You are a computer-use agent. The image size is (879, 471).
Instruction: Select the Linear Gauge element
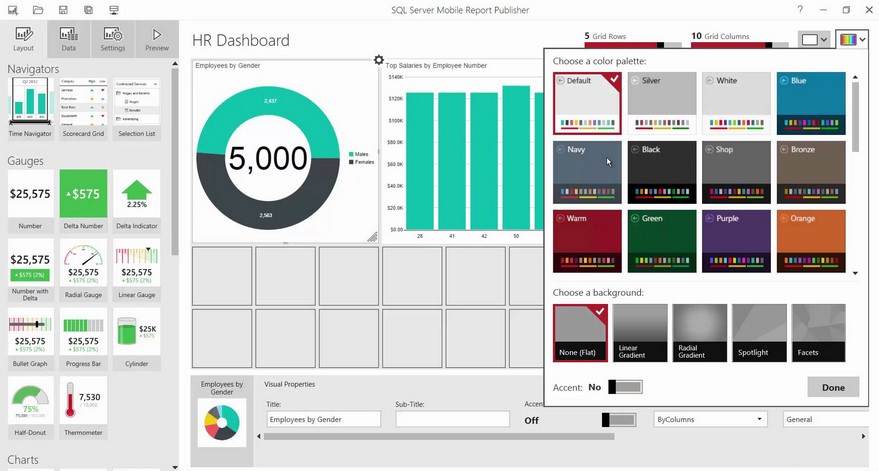(136, 270)
